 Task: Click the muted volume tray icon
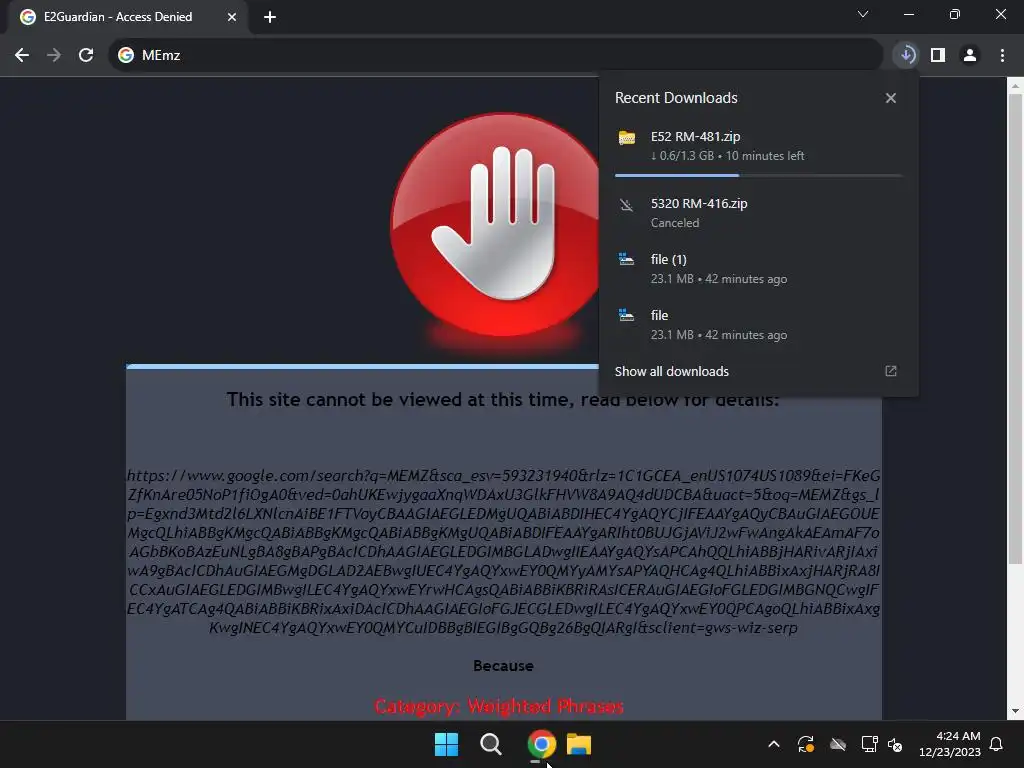click(895, 744)
